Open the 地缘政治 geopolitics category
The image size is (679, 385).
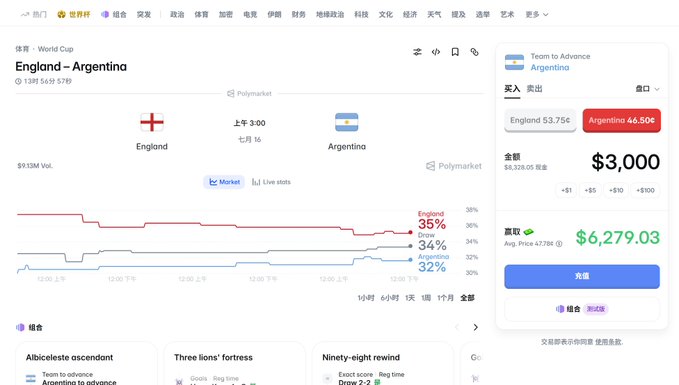pos(330,14)
